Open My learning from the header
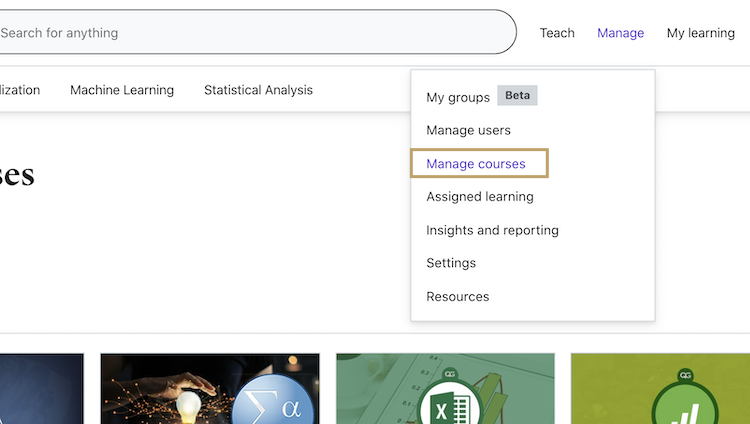 coord(700,33)
